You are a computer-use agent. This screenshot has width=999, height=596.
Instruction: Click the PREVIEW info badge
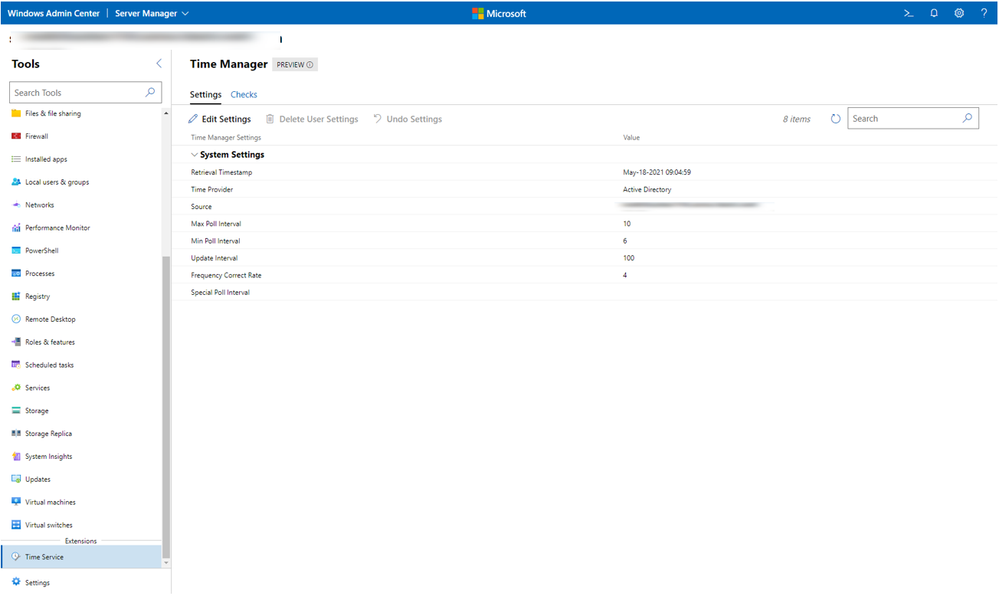click(294, 64)
